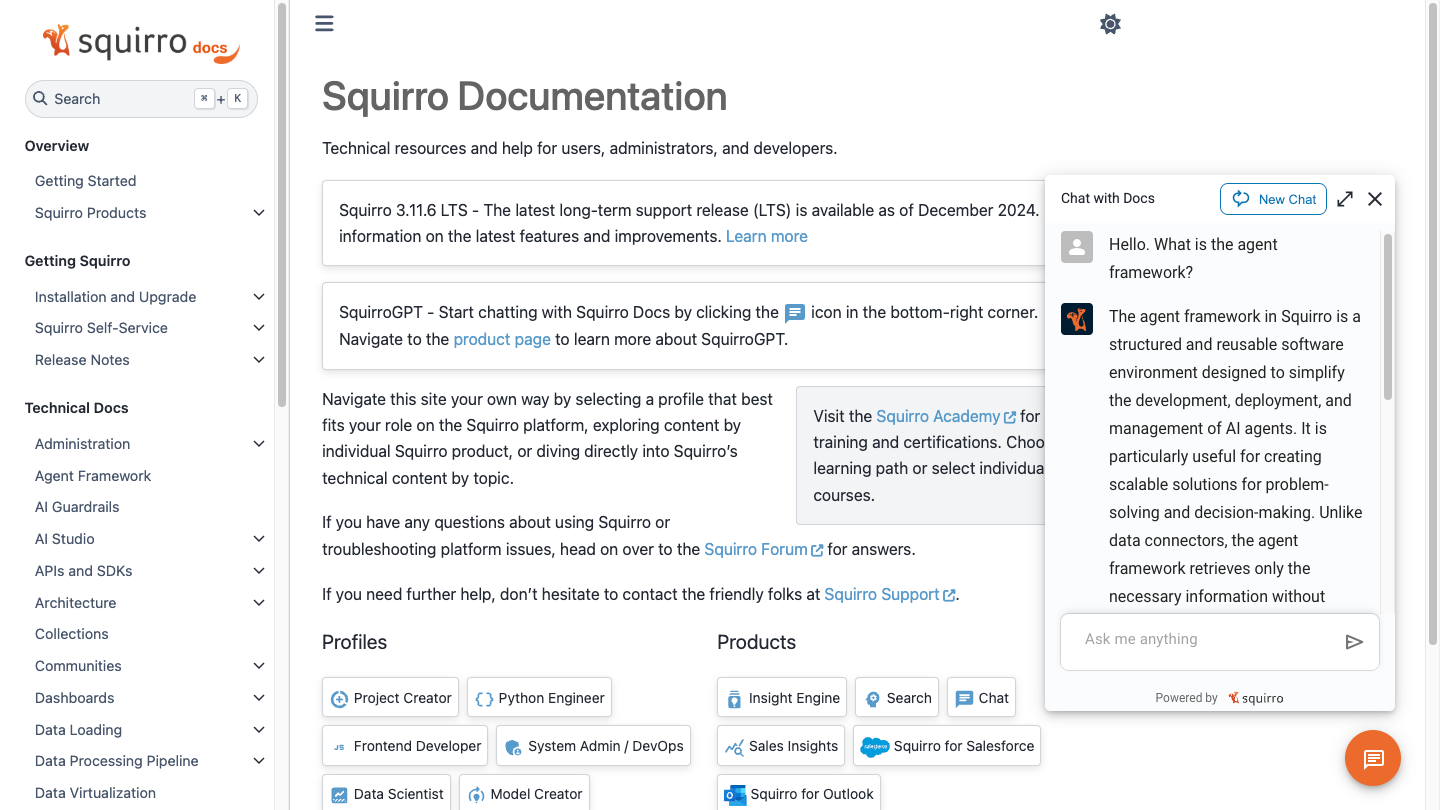Viewport: 1440px width, 810px height.
Task: Click the chat panel scrollbar
Action: point(1387,316)
